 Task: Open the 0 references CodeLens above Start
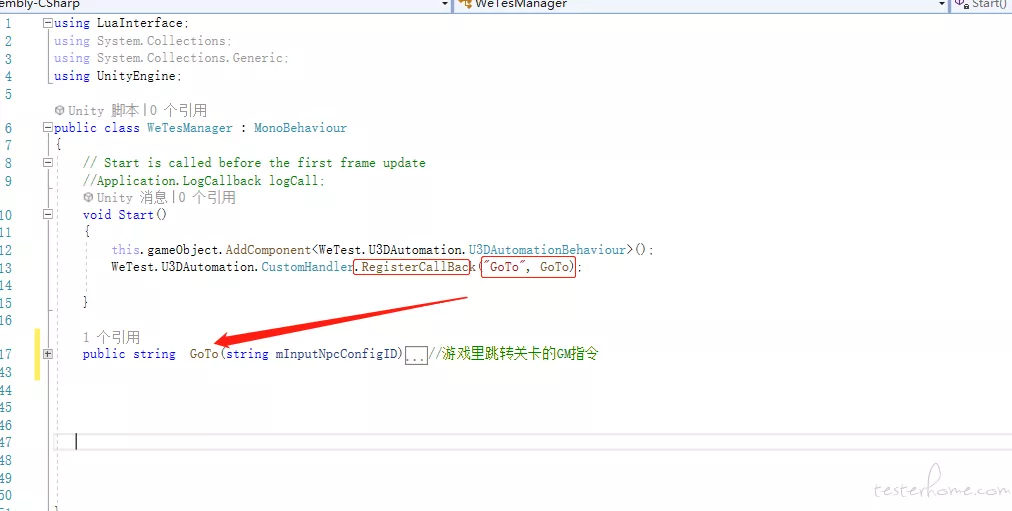[x=207, y=197]
